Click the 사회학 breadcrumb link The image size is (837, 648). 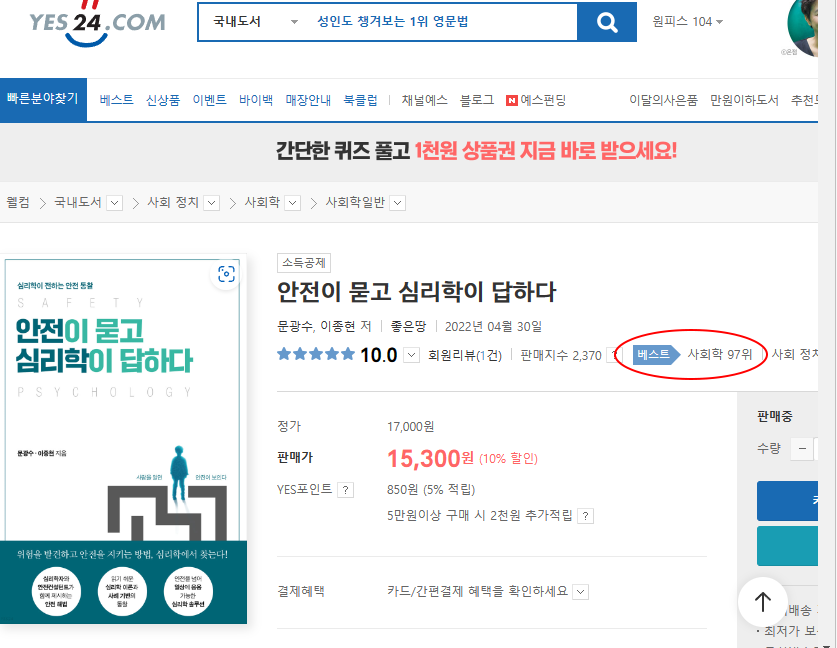262,203
